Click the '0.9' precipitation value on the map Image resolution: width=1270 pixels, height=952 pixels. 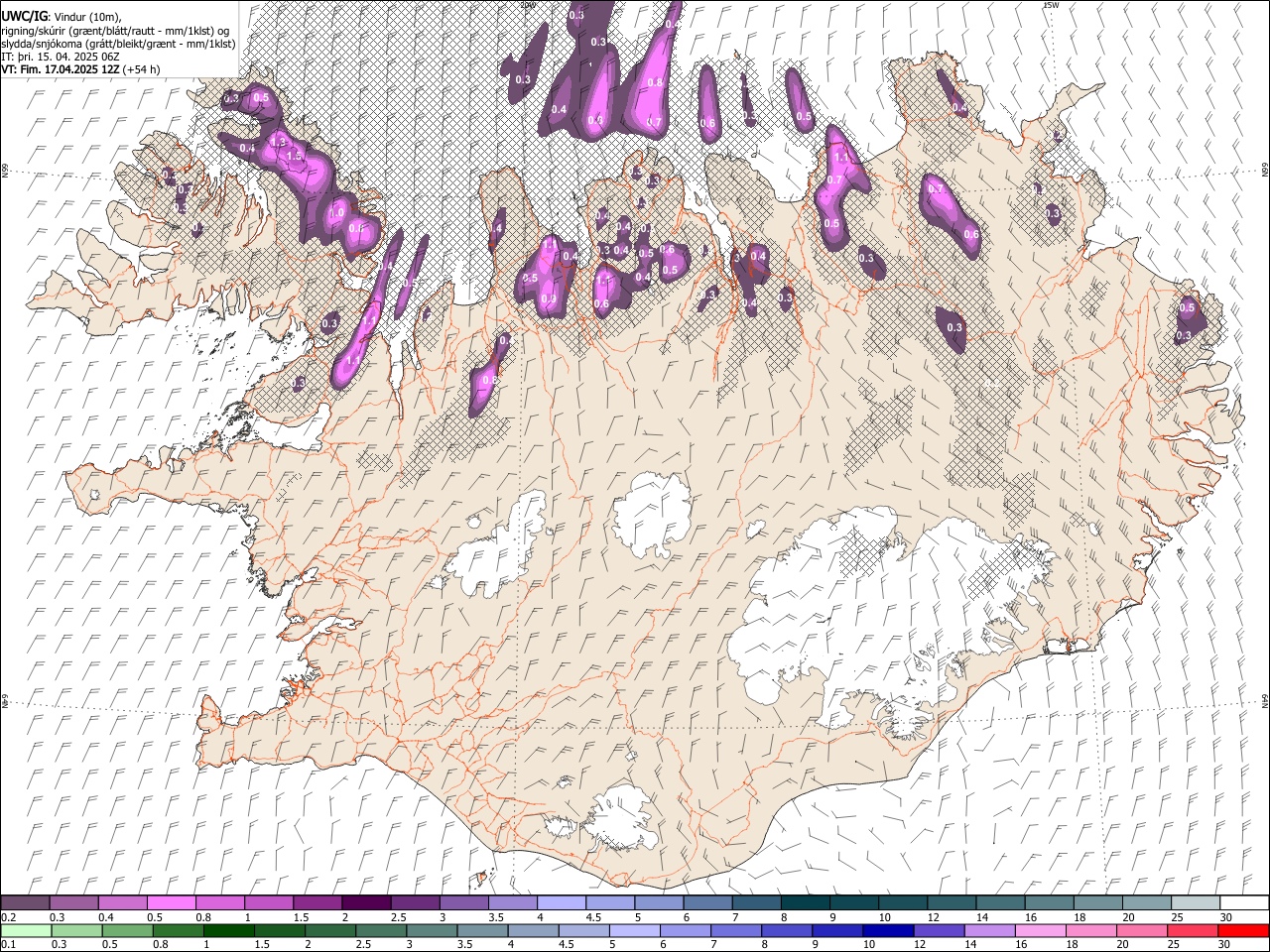point(549,298)
